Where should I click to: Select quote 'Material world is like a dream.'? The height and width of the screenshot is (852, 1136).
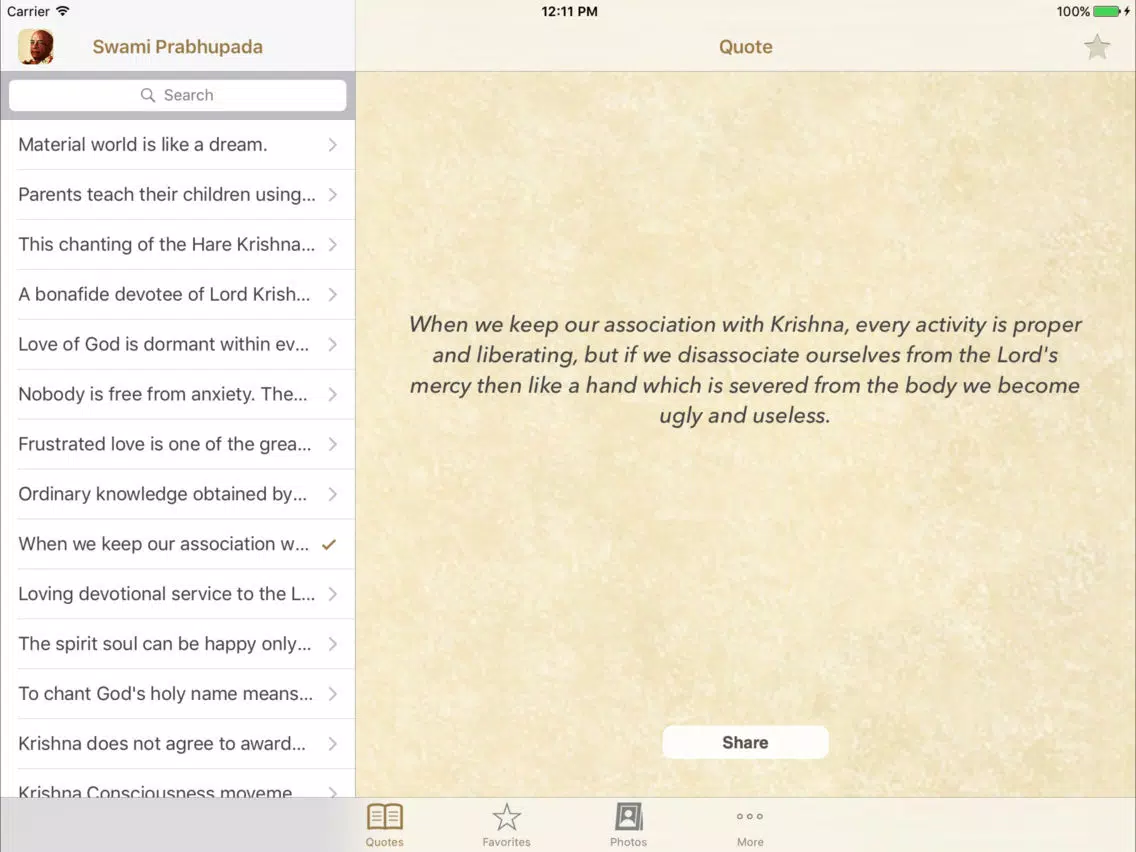pyautogui.click(x=178, y=145)
